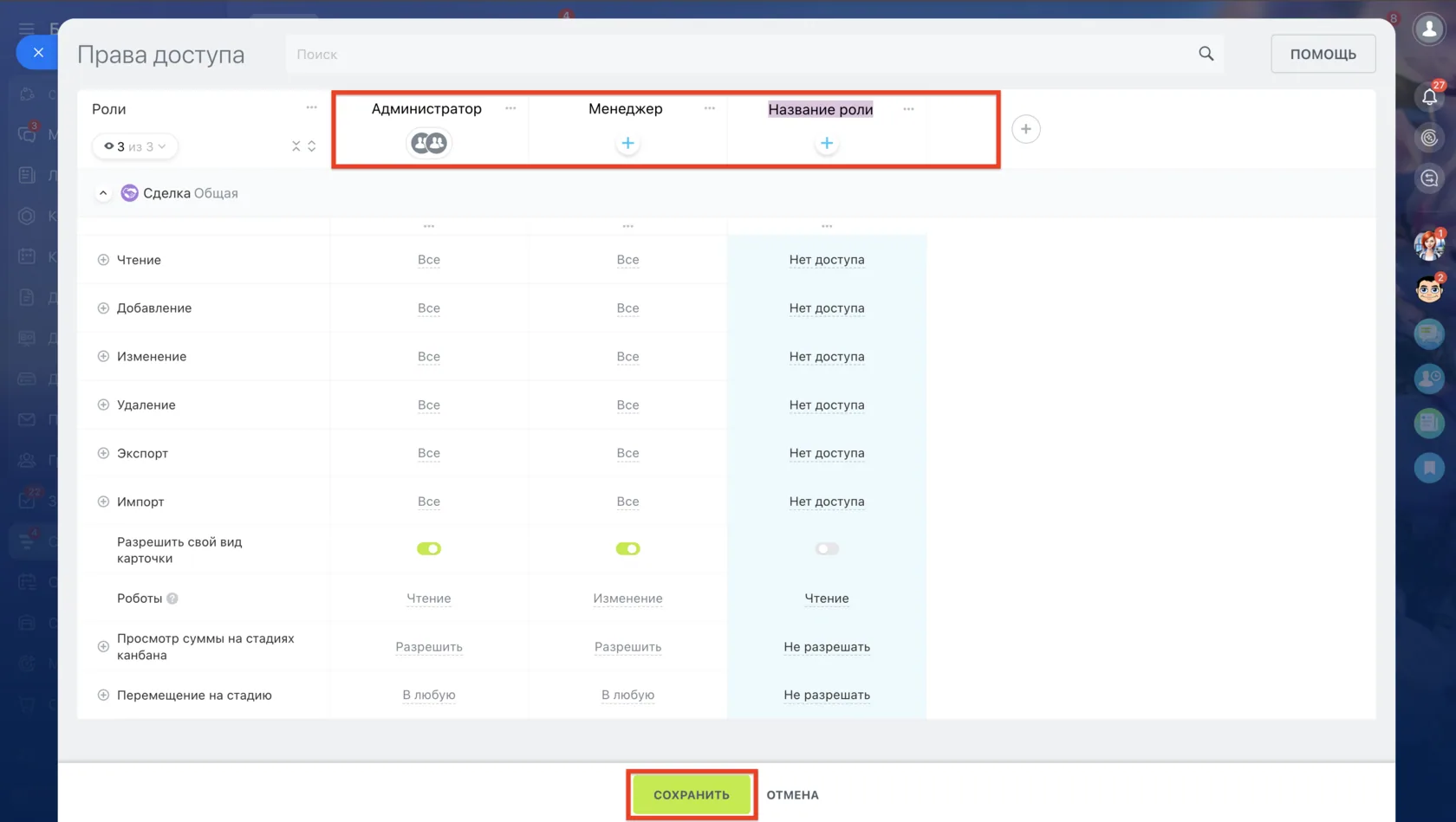Click the ОТМЕНА link
This screenshot has height=822, width=1456.
tap(792, 795)
